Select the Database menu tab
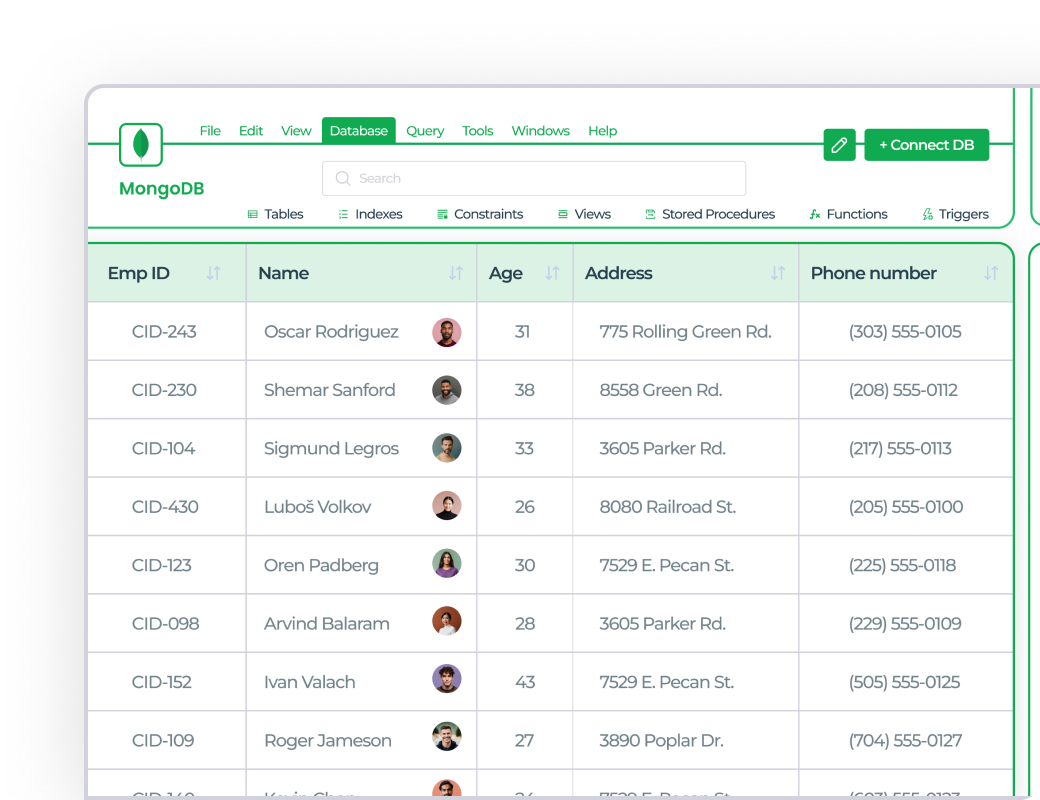Screen dimensions: 1040x800 (359, 131)
